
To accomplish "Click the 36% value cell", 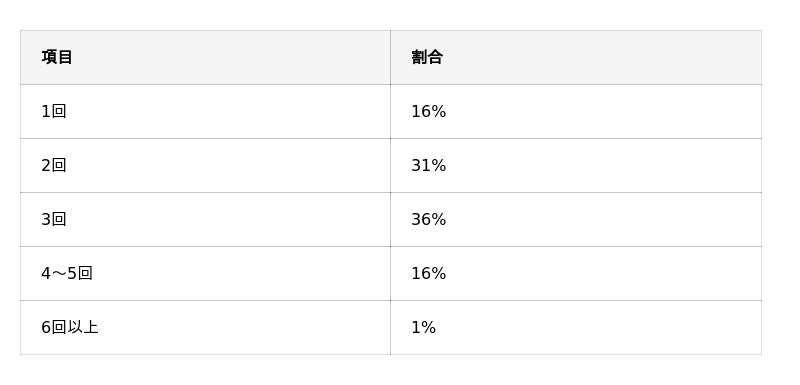I will click(x=576, y=219).
